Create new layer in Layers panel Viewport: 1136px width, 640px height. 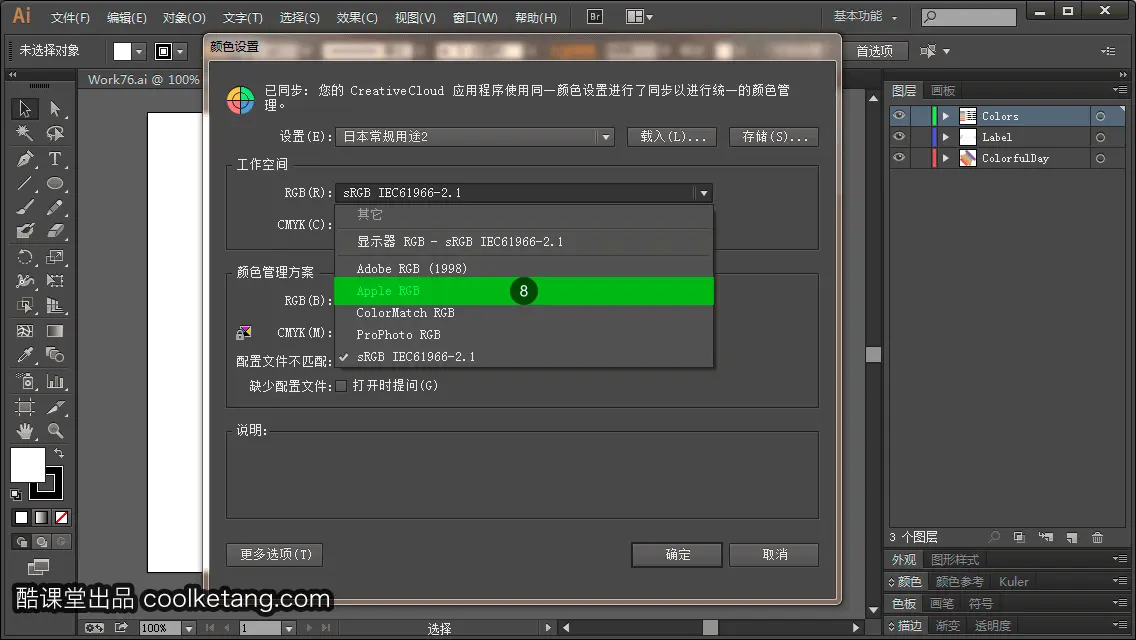coord(1072,537)
